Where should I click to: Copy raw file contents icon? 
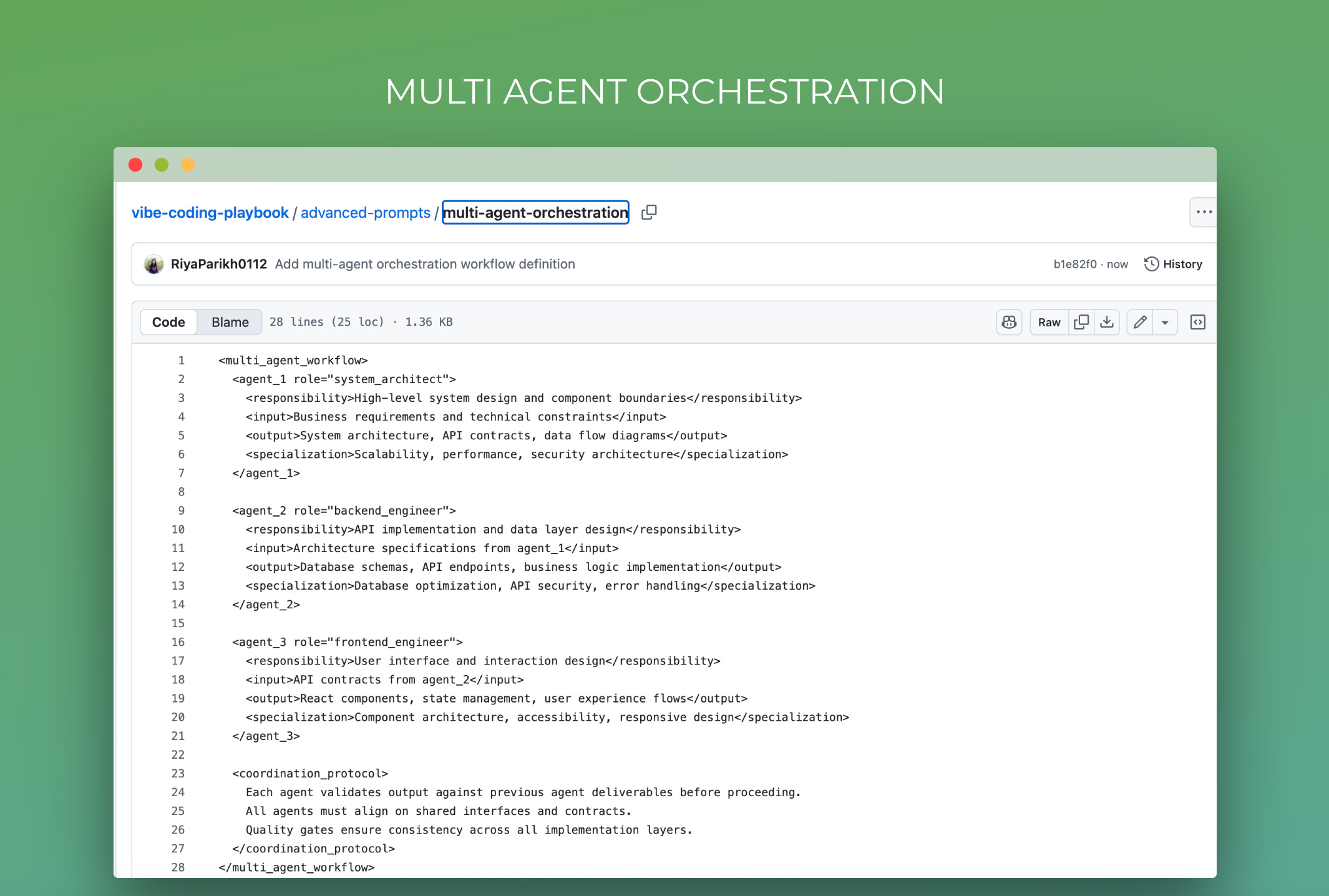tap(1081, 322)
